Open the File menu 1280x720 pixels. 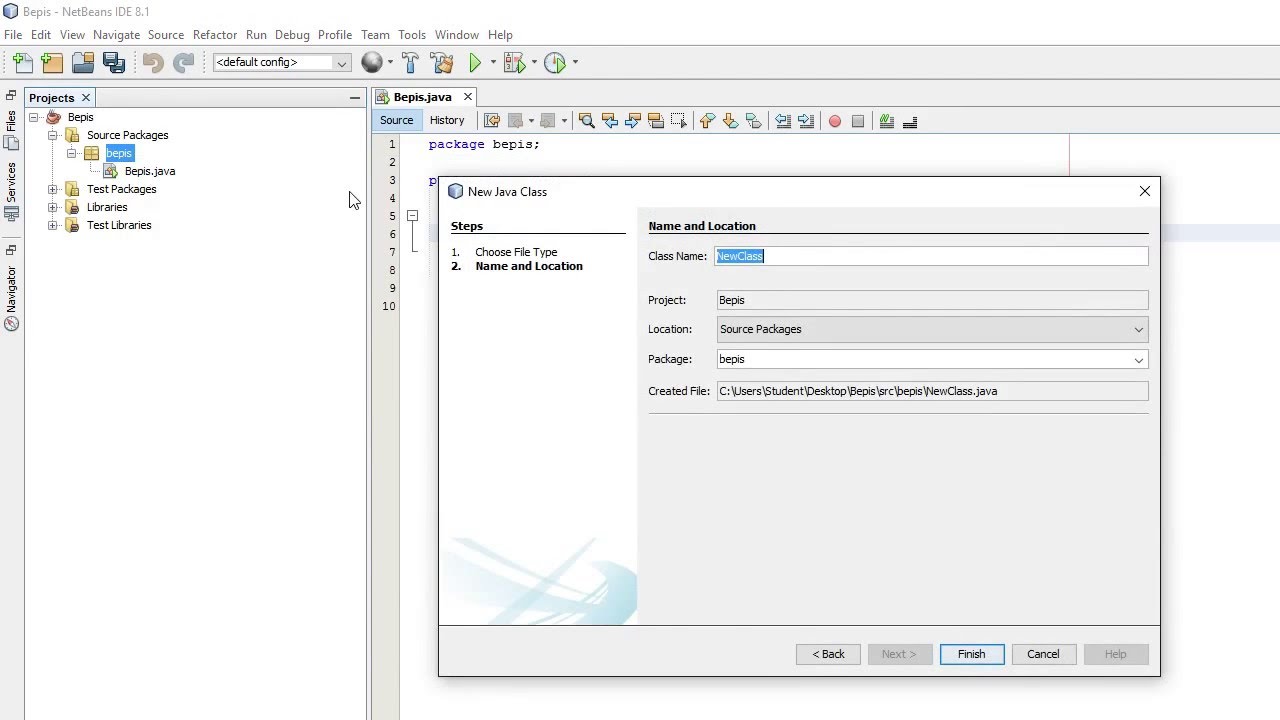[x=13, y=34]
